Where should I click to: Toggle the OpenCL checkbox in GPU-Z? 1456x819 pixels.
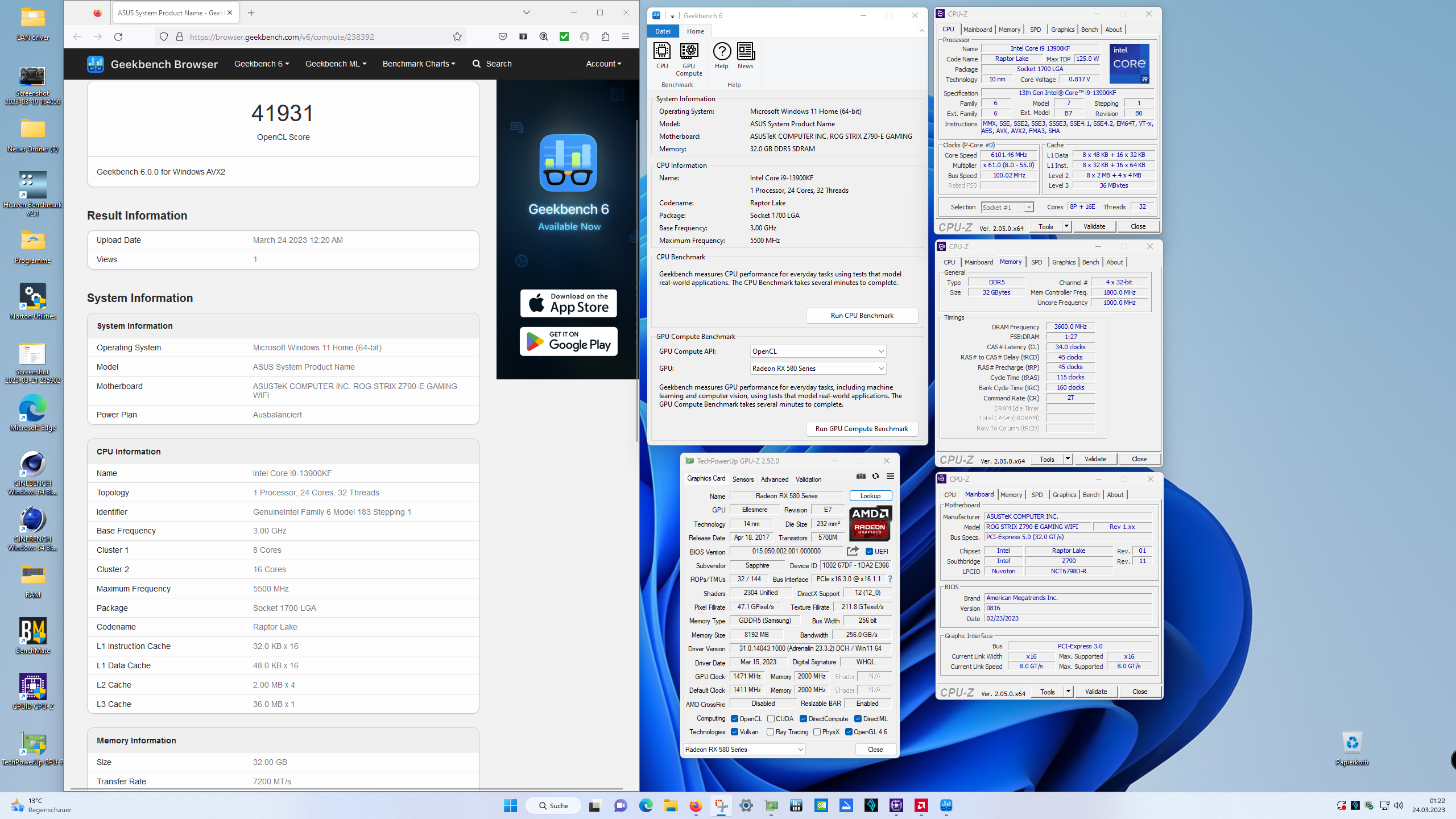[734, 719]
